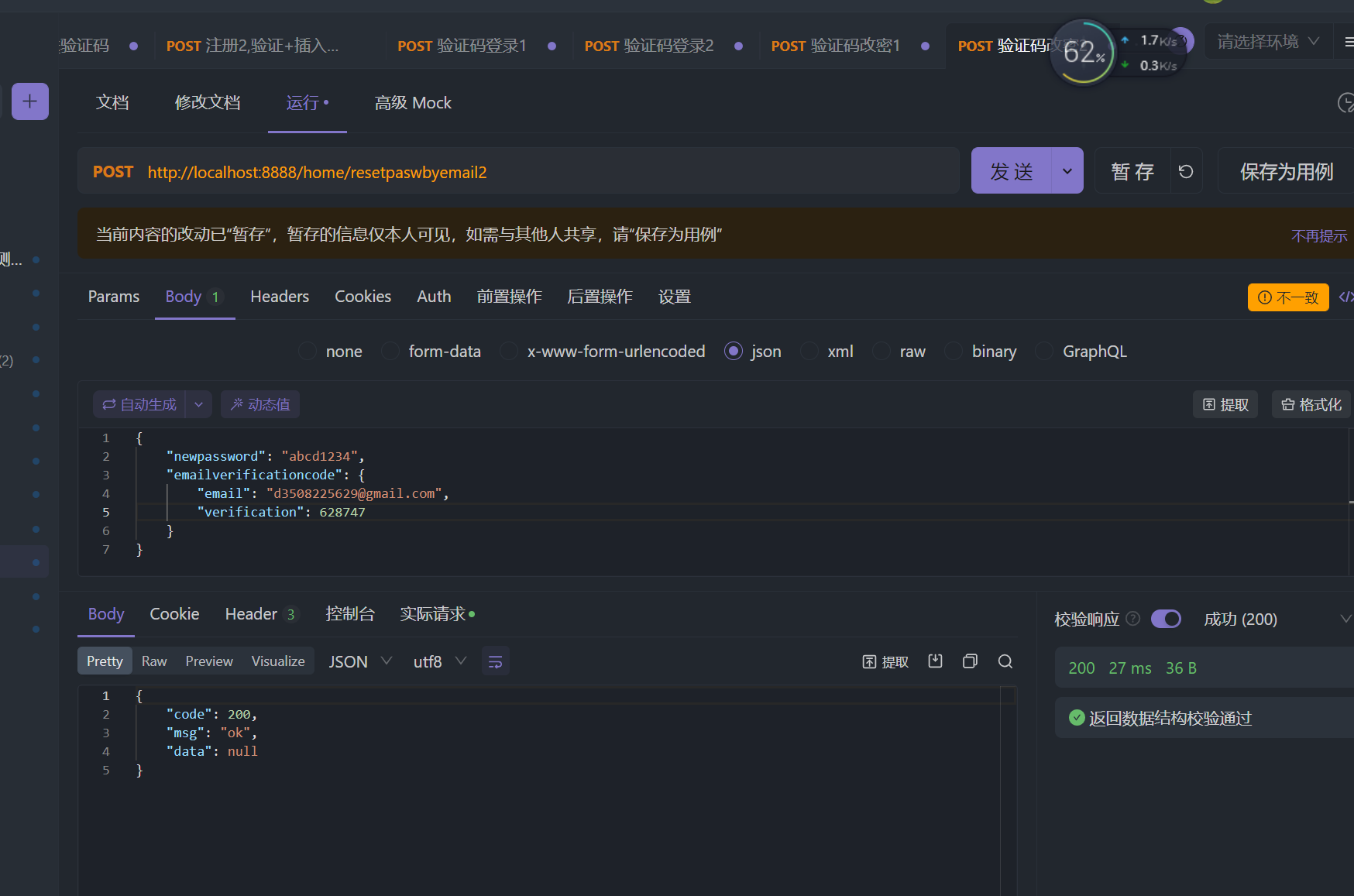Open the JSON response format dropdown
The height and width of the screenshot is (896, 1354).
[x=360, y=661]
